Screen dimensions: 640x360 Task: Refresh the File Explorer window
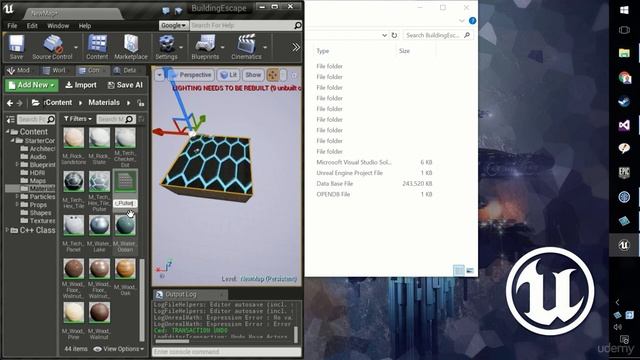point(394,35)
